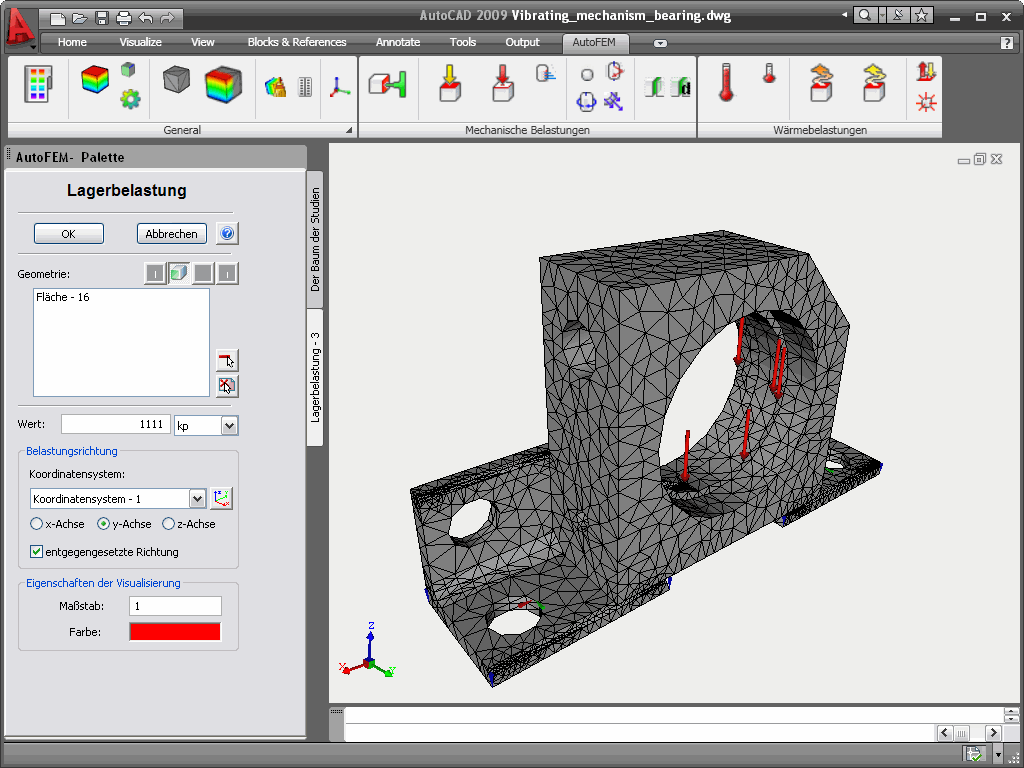Screen dimensions: 1024x768
Task: Click the remove geometry selection icon
Action: pyautogui.click(x=227, y=386)
